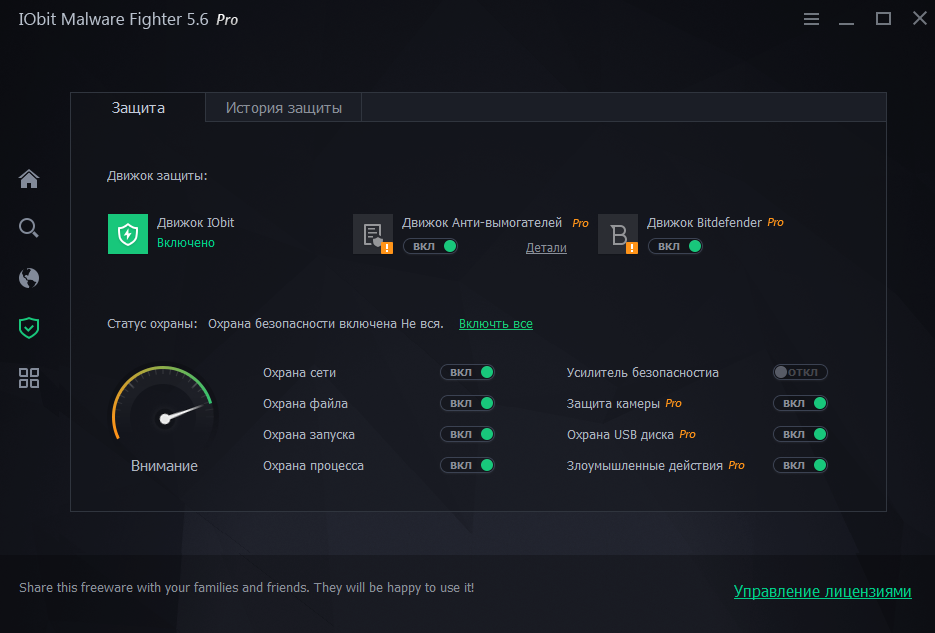Click the green IObit engine shield icon

click(x=128, y=234)
